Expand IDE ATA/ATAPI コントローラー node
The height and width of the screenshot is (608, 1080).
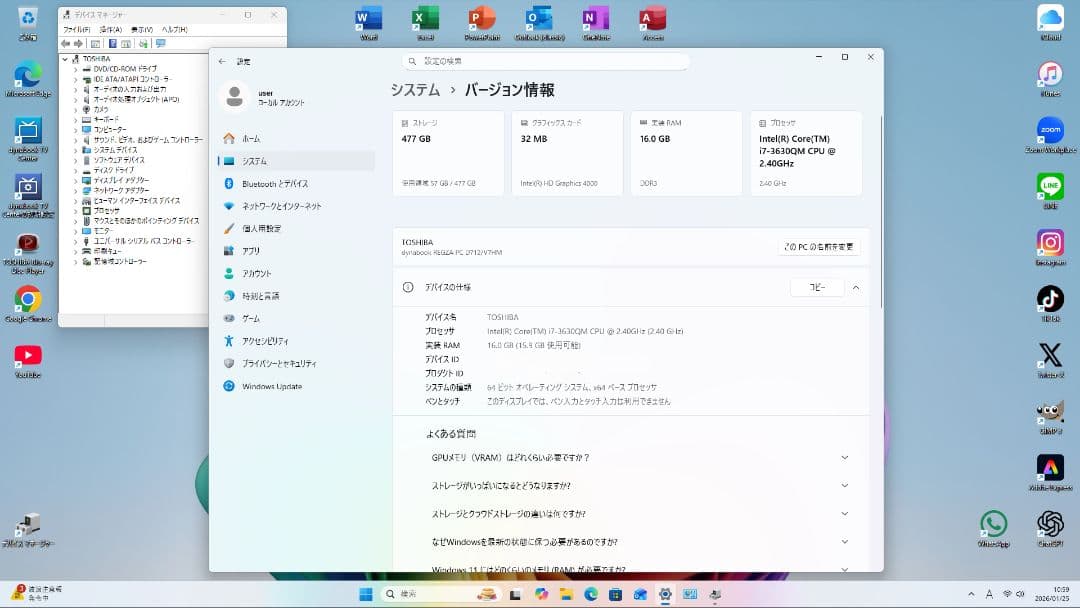(76, 79)
